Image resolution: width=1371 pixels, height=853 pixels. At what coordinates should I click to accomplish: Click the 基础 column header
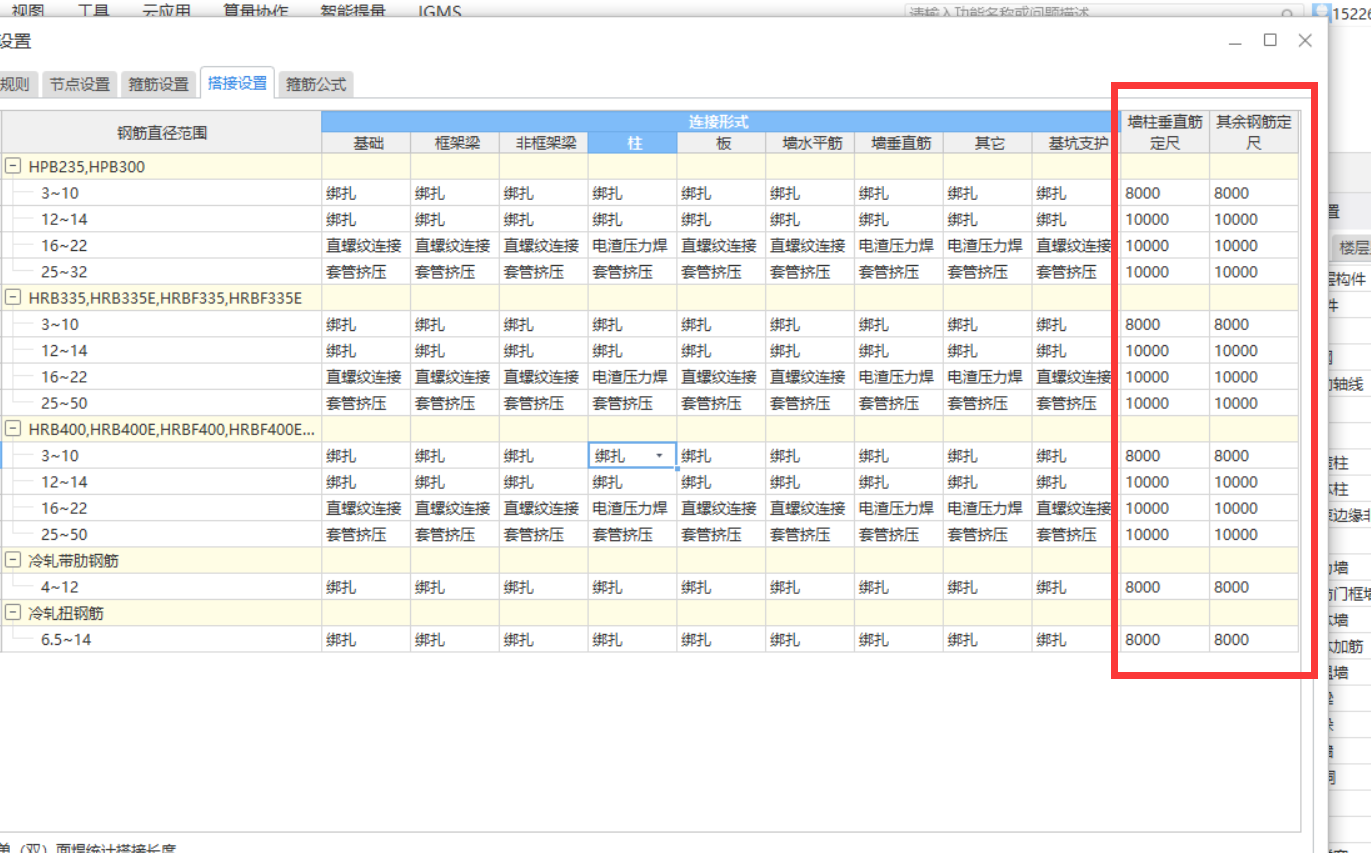[x=366, y=143]
